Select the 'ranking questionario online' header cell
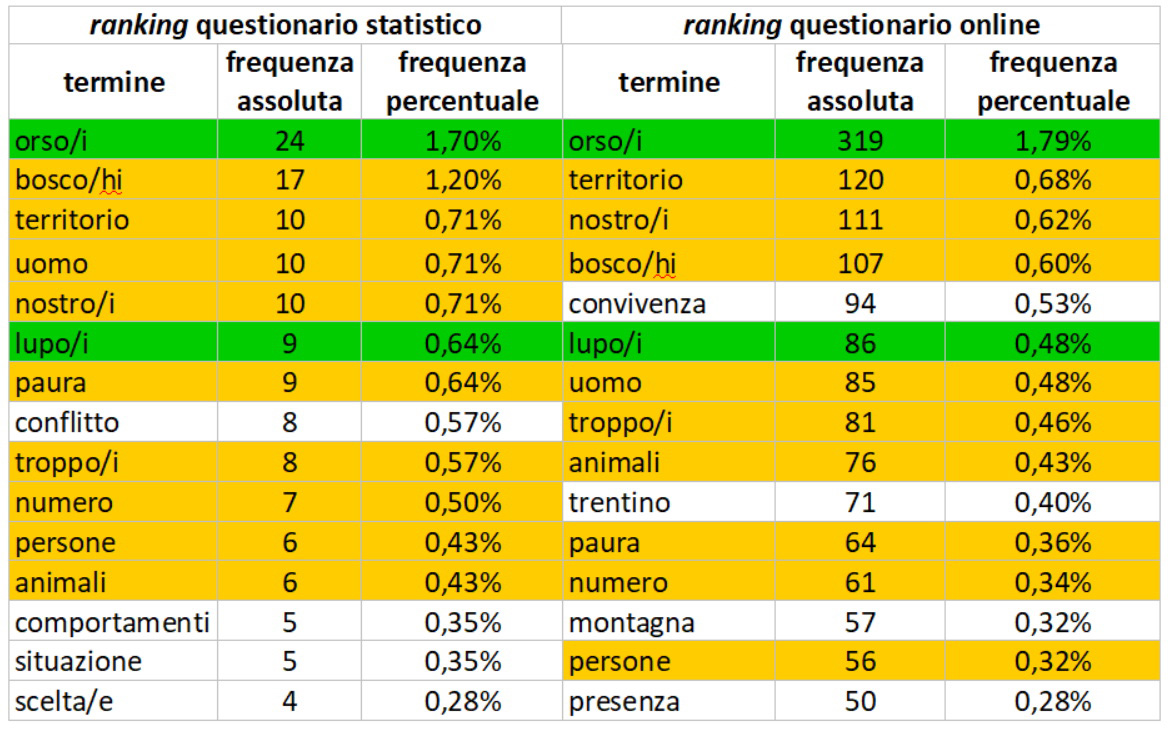Screen dimensions: 1172x730 [x=861, y=25]
